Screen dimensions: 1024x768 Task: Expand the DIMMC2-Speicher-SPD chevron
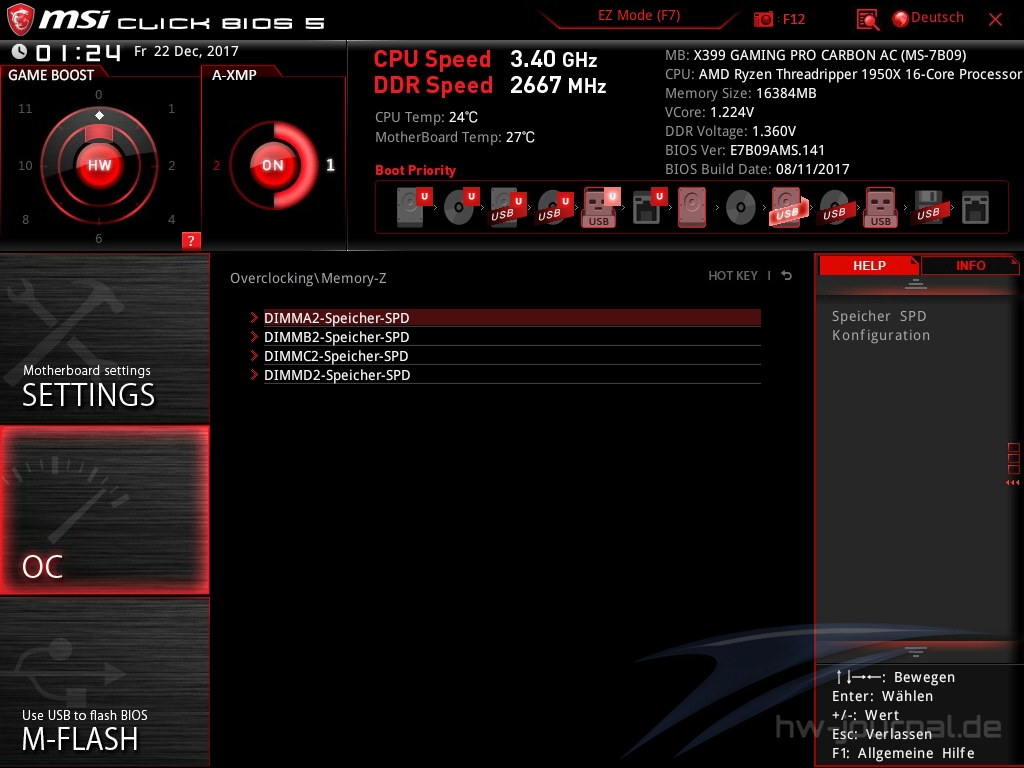(254, 355)
